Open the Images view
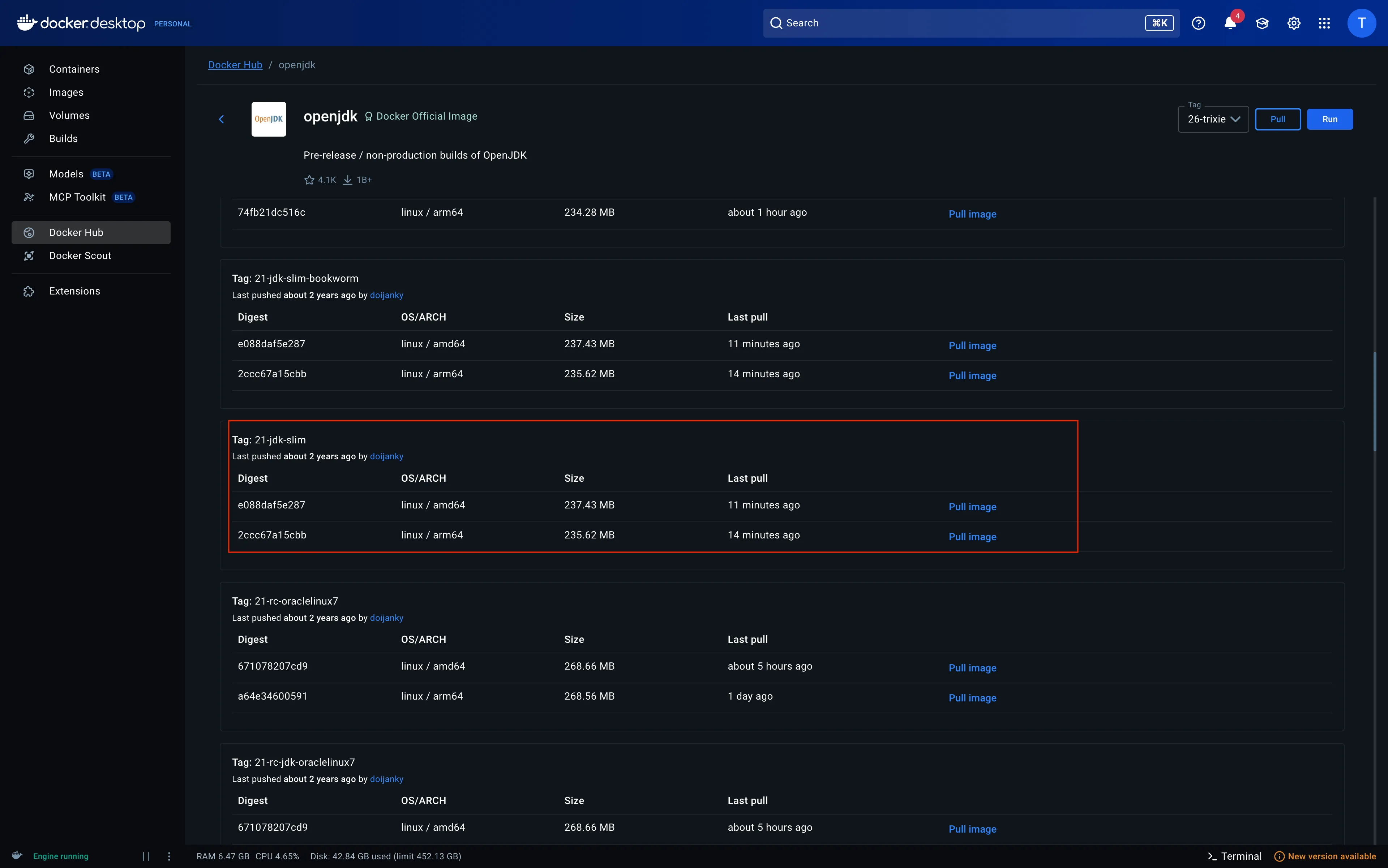 click(x=91, y=93)
